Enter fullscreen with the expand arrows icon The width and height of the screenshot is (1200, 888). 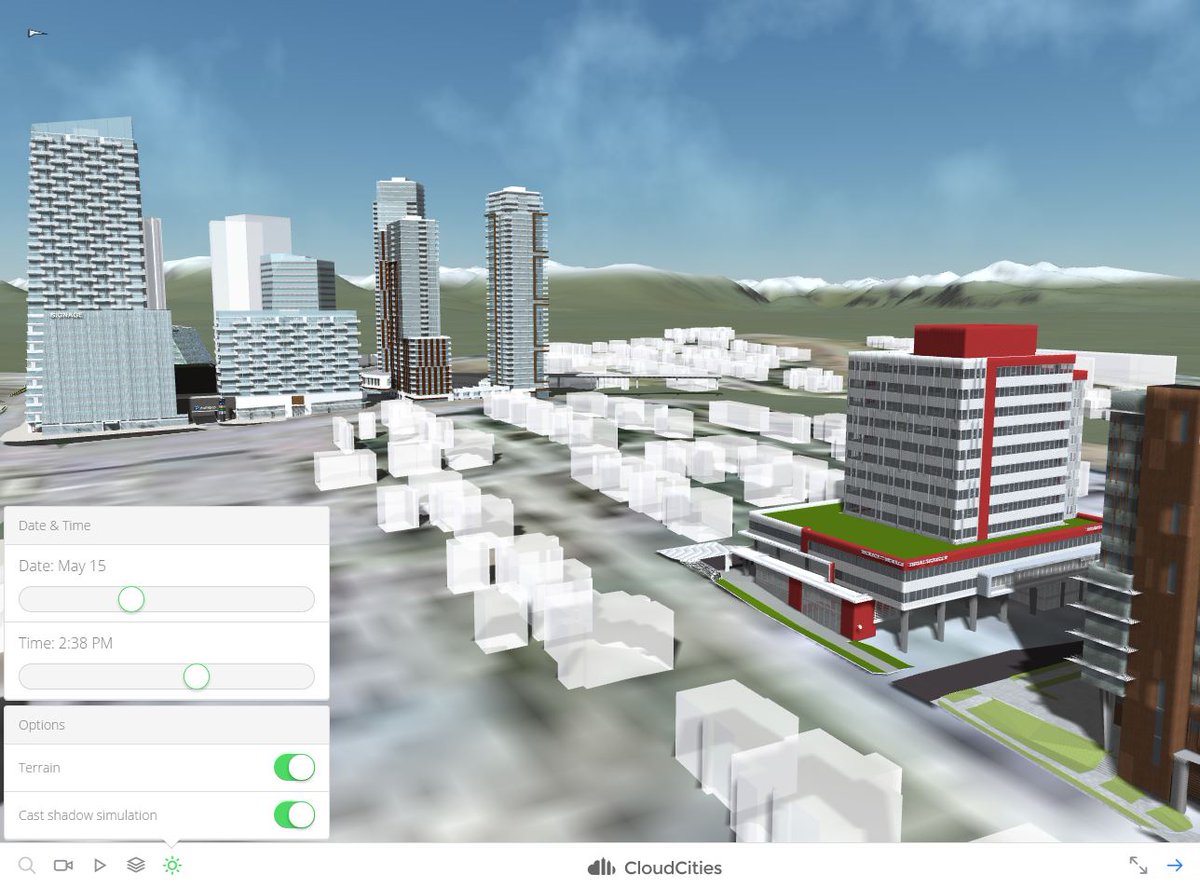(x=1138, y=865)
